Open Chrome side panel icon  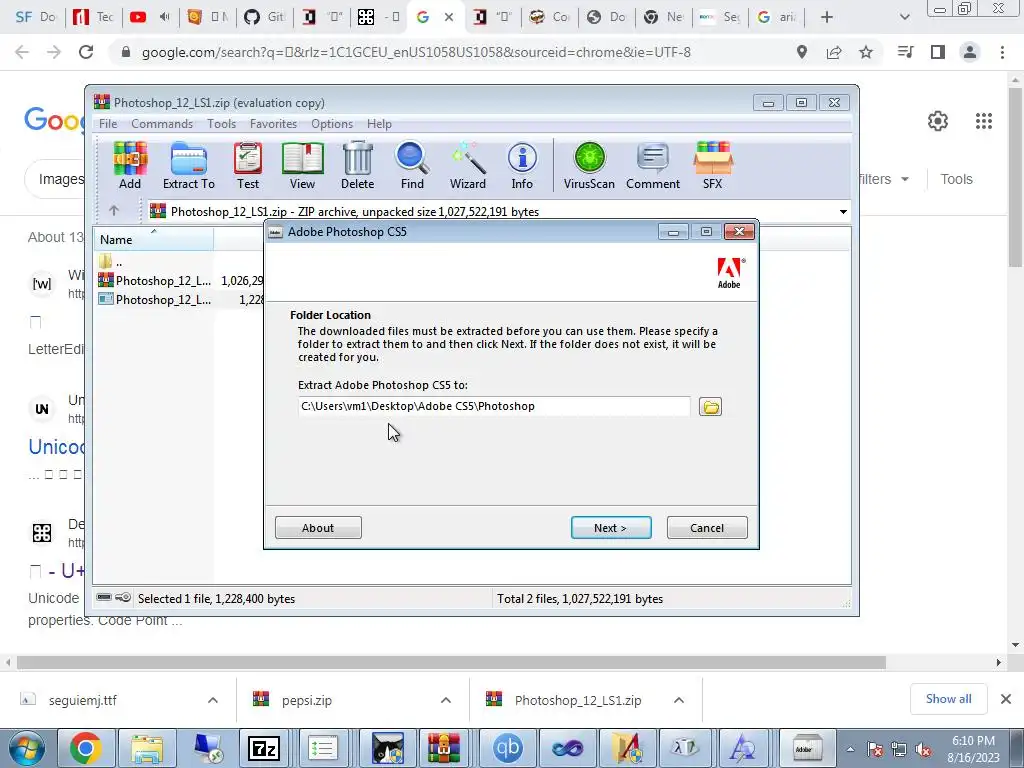coord(938,52)
